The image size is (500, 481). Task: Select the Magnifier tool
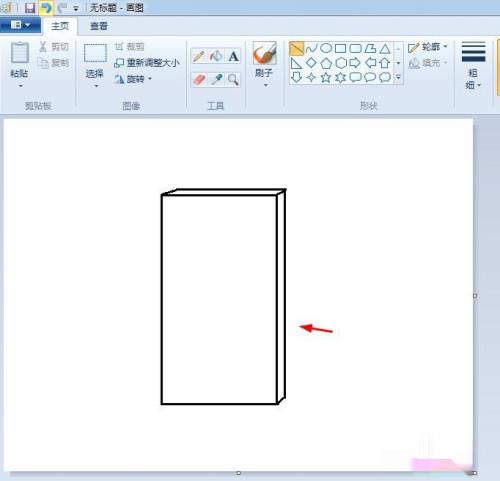[233, 80]
